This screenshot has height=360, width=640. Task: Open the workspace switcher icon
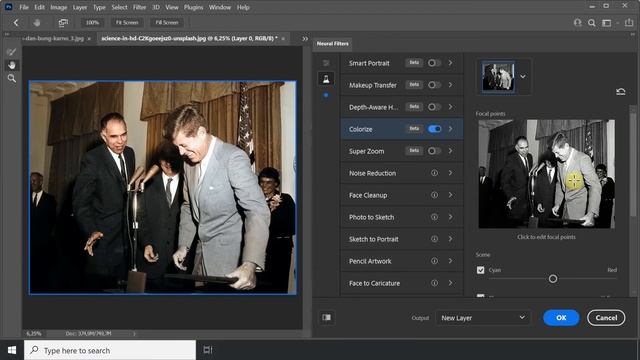point(607,23)
